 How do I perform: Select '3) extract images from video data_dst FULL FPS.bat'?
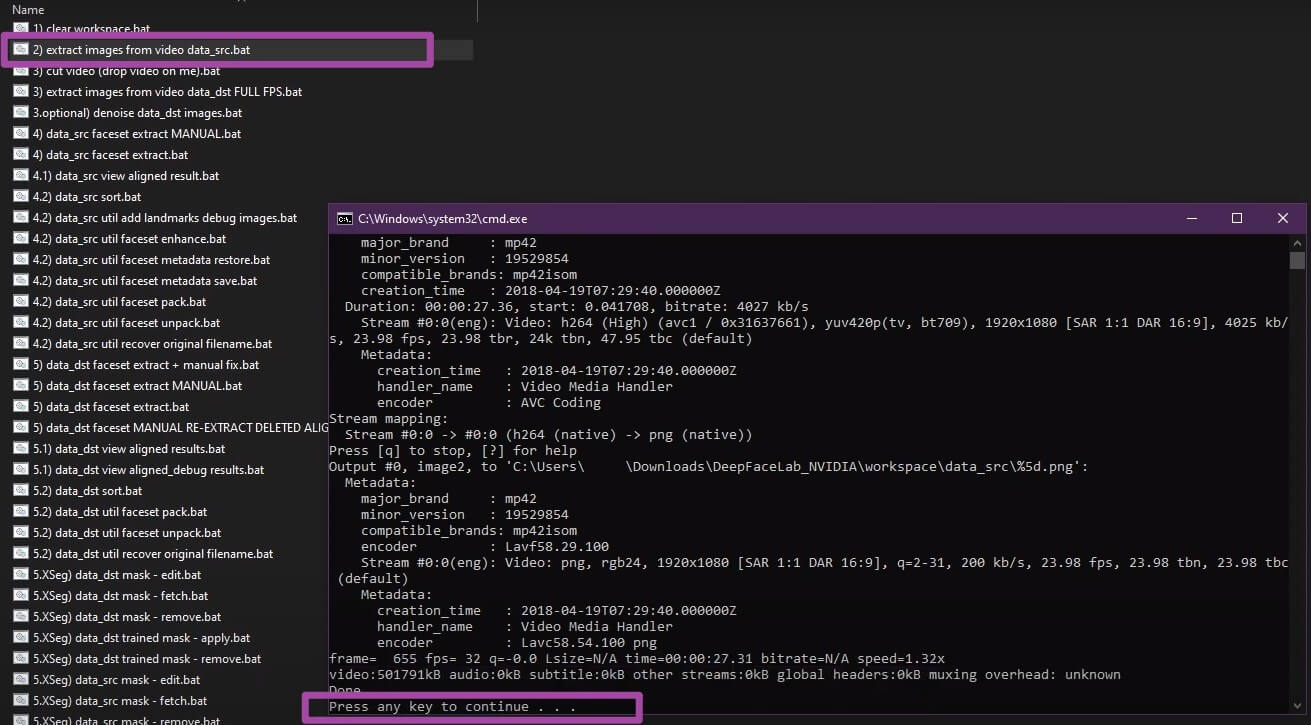174,92
